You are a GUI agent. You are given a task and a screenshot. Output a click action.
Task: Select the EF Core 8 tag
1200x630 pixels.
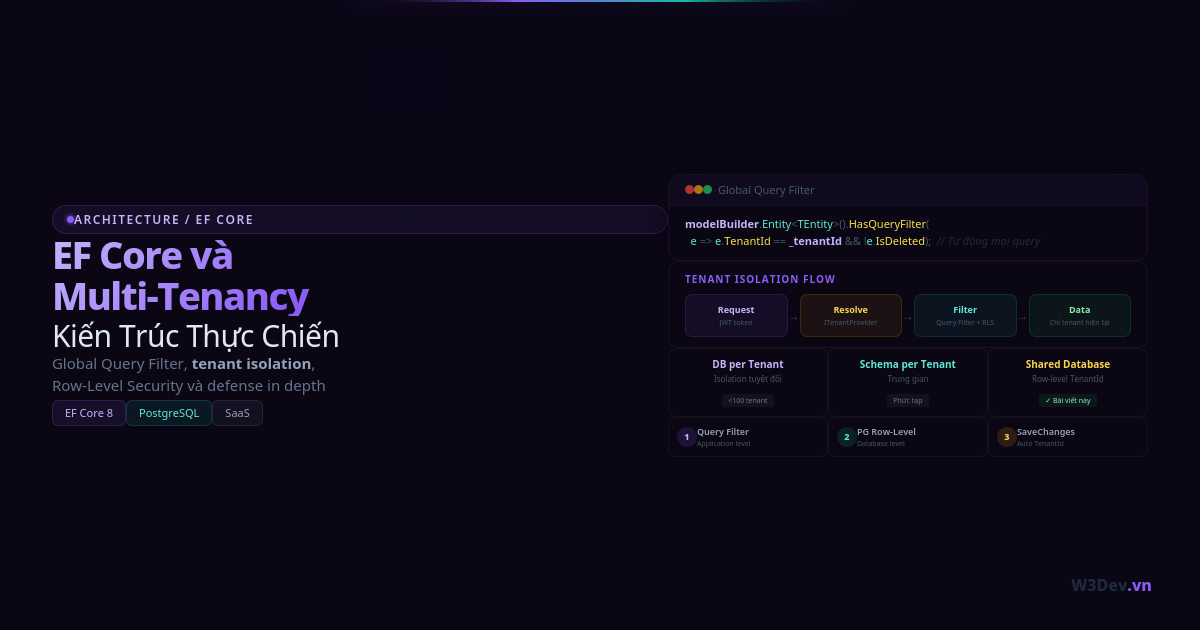pos(89,413)
